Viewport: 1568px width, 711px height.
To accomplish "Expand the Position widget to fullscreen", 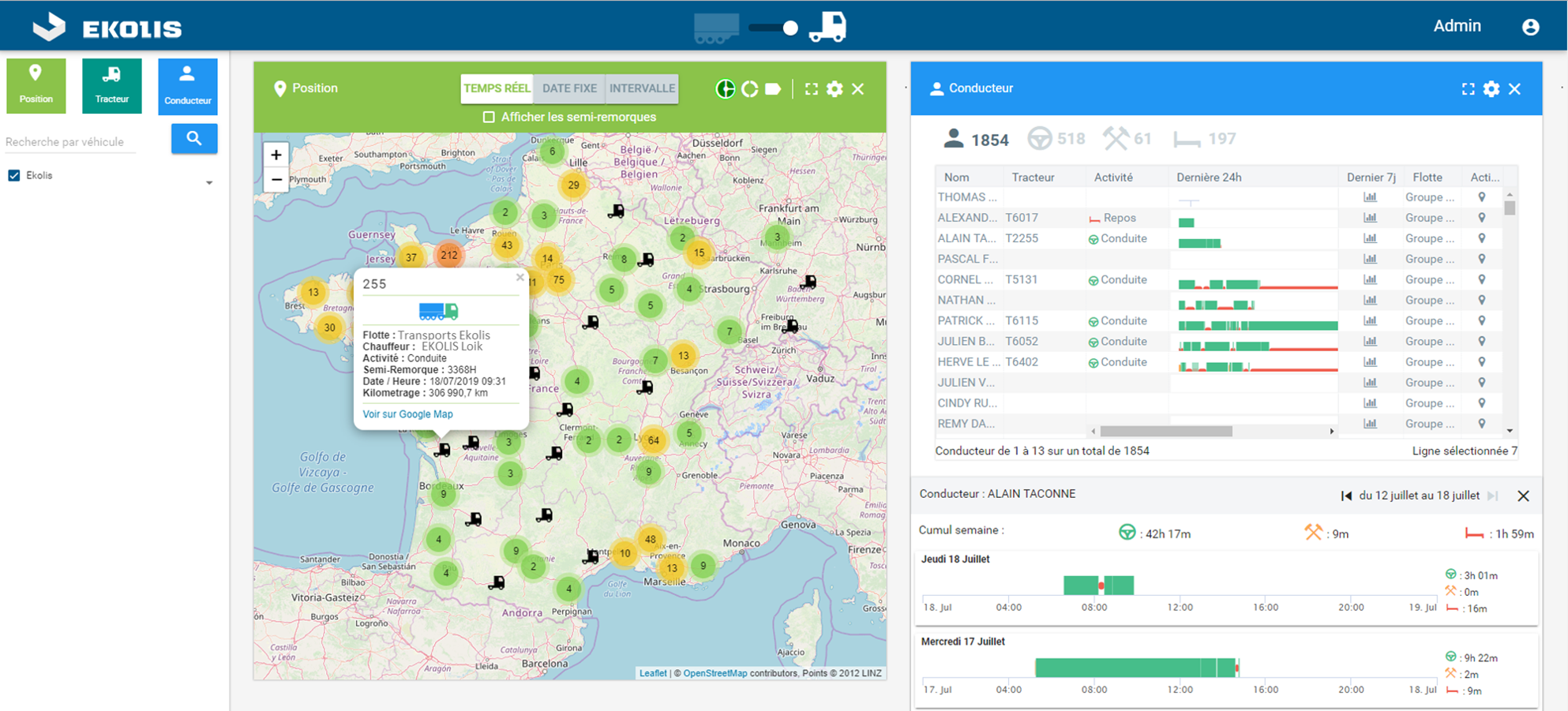I will point(811,88).
